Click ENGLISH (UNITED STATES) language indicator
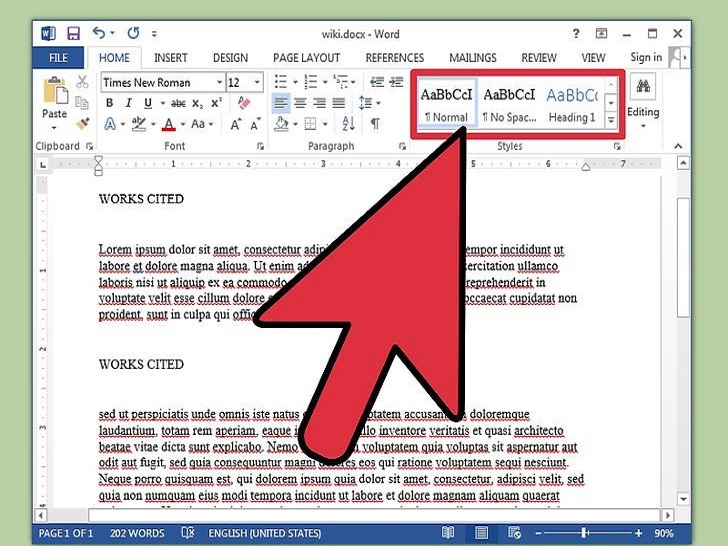This screenshot has height=546, width=728. point(265,533)
